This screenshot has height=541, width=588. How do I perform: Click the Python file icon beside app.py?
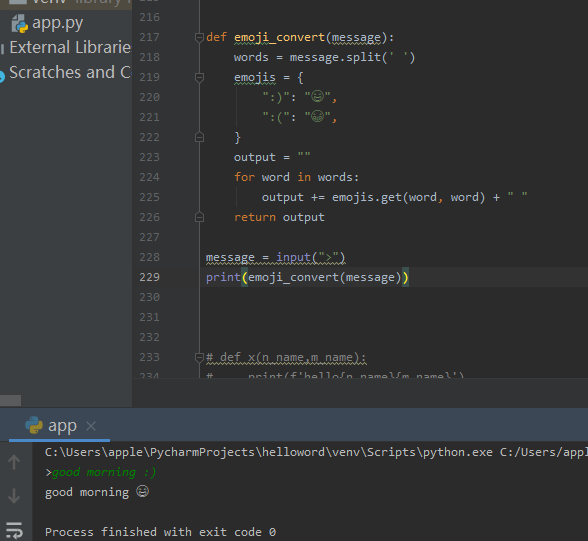coord(20,24)
